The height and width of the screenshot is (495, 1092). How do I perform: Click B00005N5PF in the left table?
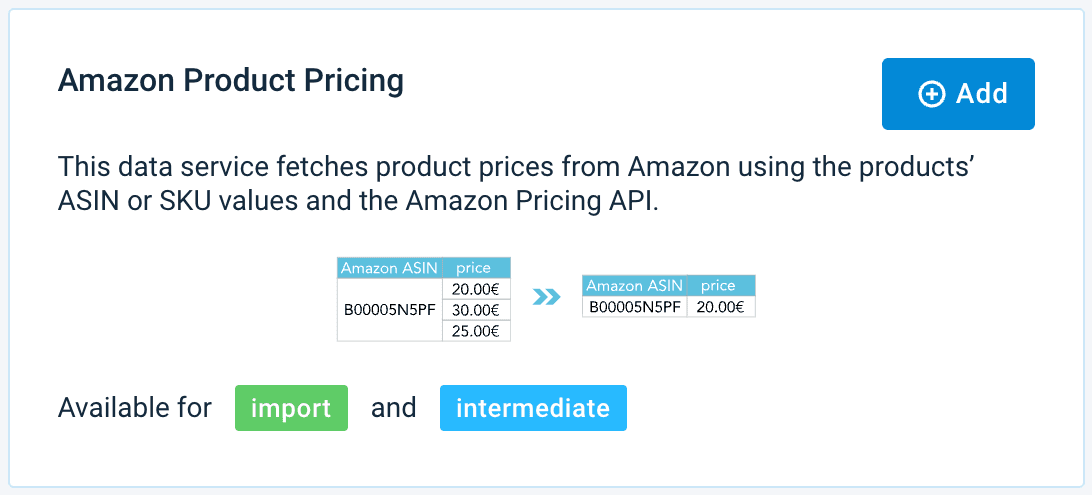390,310
